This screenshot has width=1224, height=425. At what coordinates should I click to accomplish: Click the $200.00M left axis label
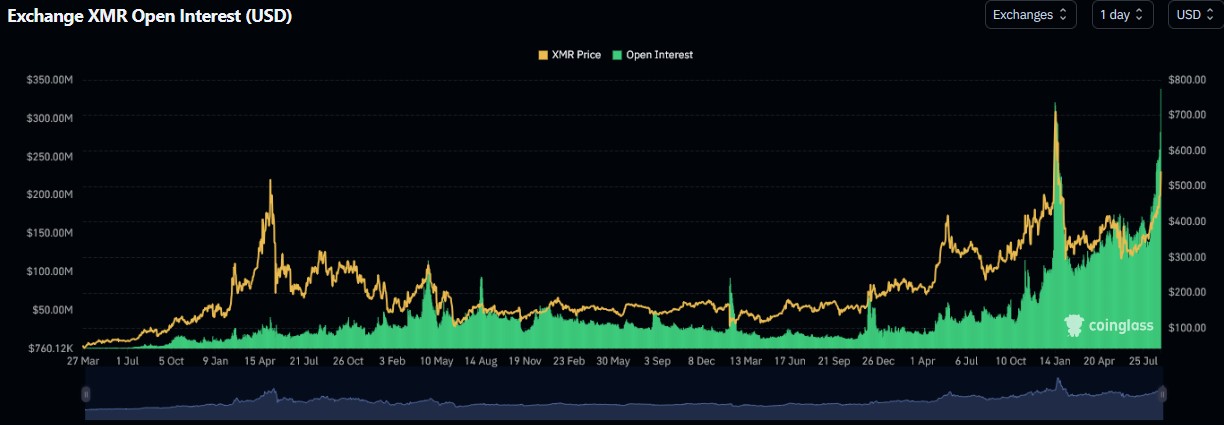pyautogui.click(x=51, y=194)
